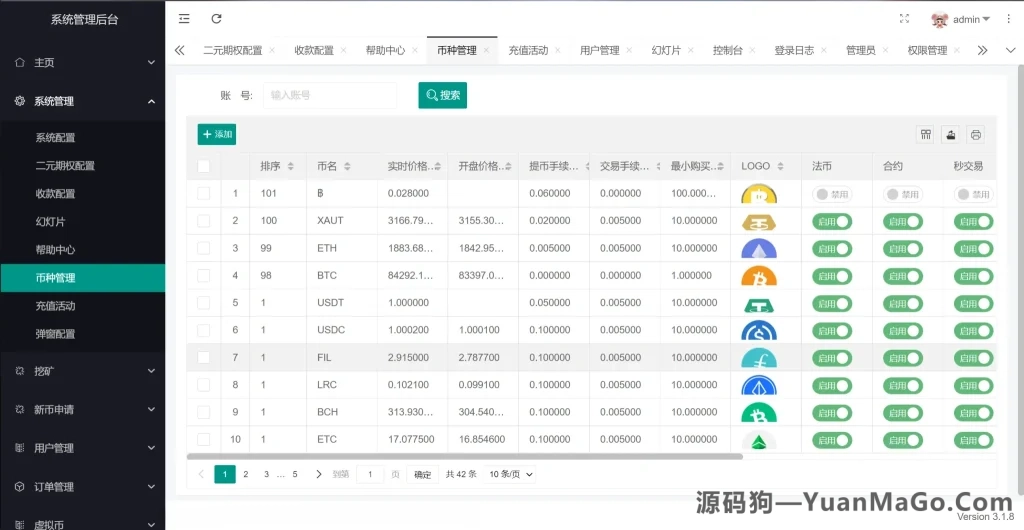Click the 确定 page jump button
Viewport: 1024px width, 530px height.
[423, 475]
